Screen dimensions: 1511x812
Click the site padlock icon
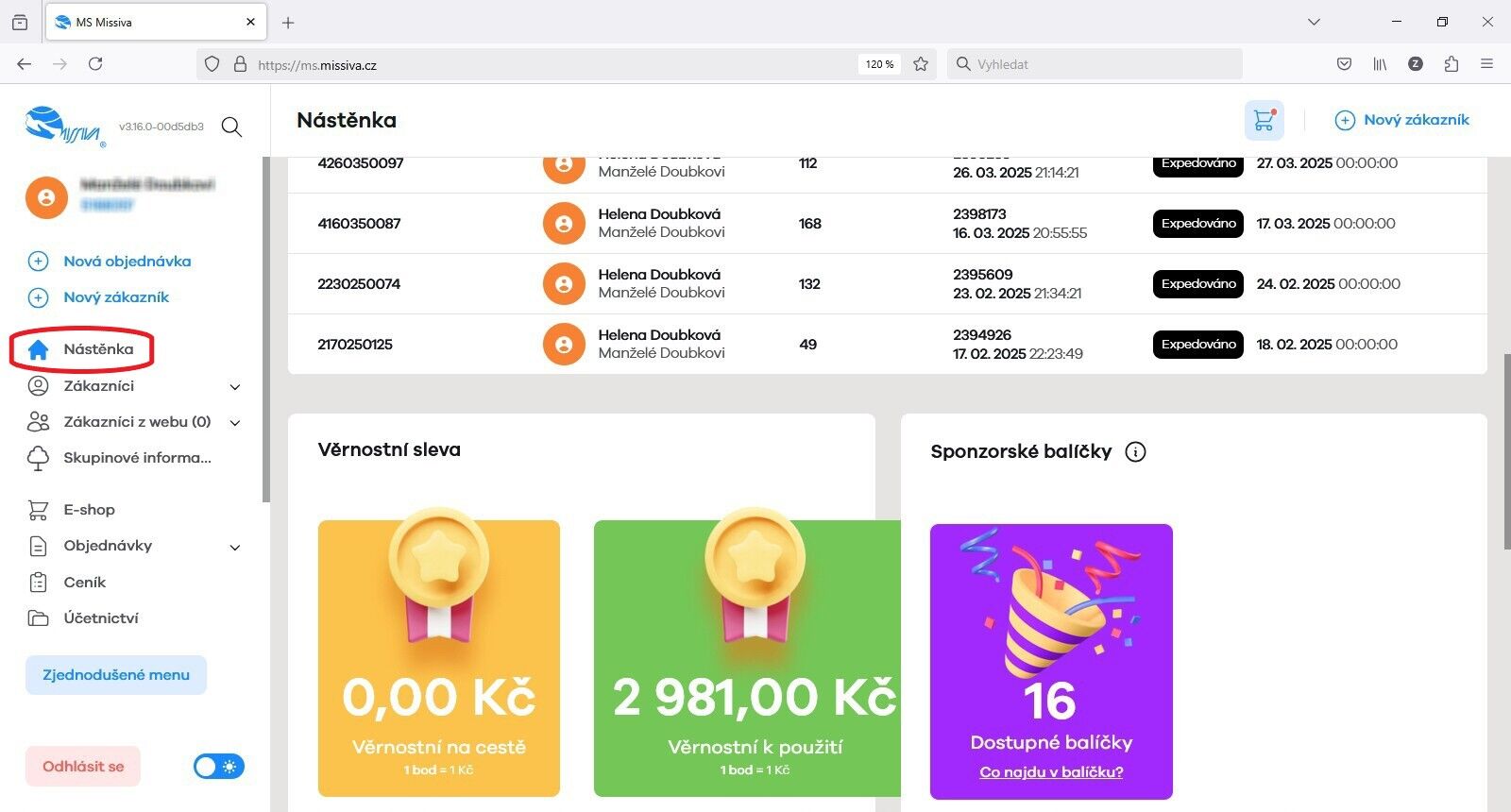click(x=240, y=64)
